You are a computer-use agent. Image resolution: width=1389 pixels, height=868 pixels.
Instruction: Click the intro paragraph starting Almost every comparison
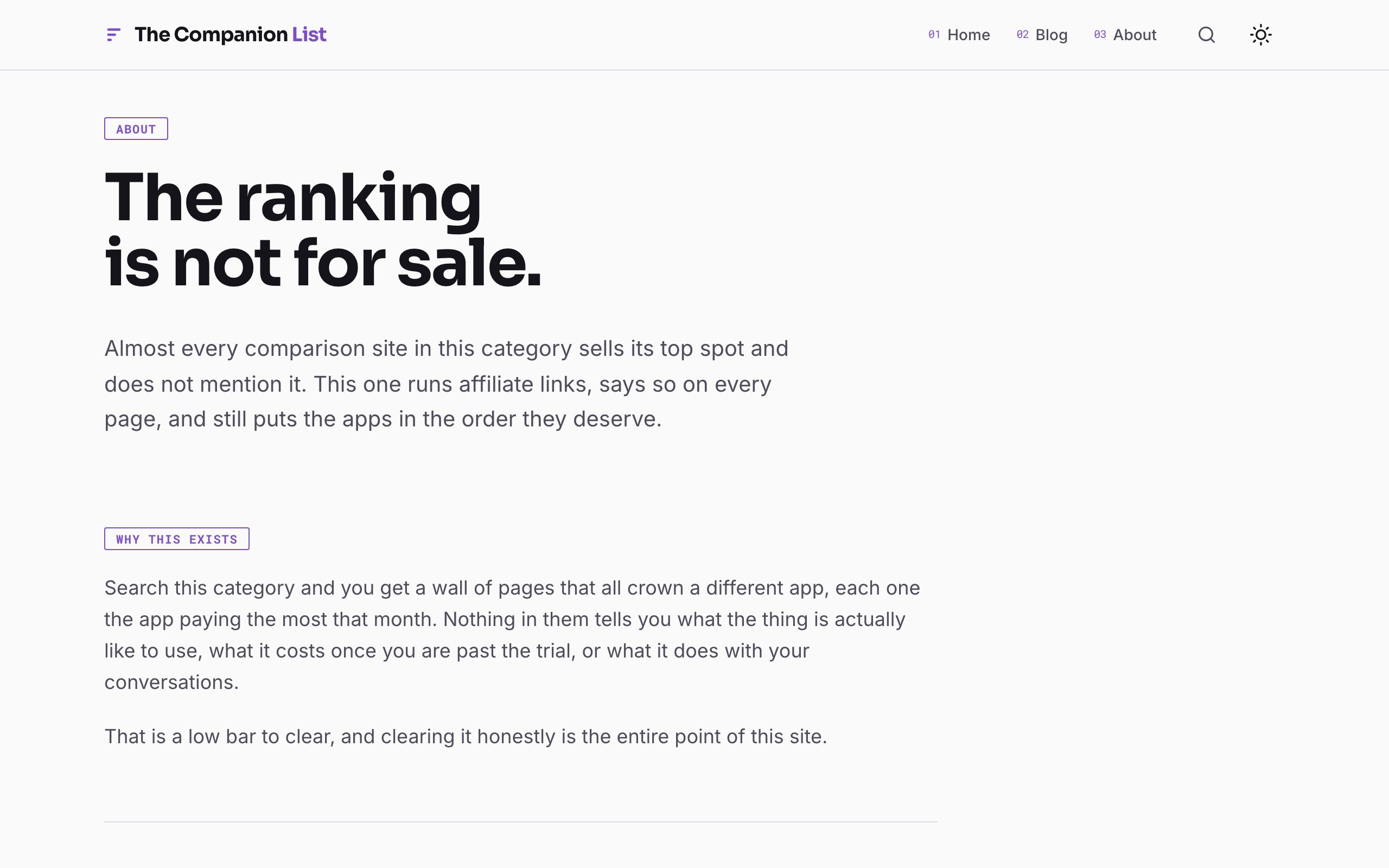click(447, 384)
